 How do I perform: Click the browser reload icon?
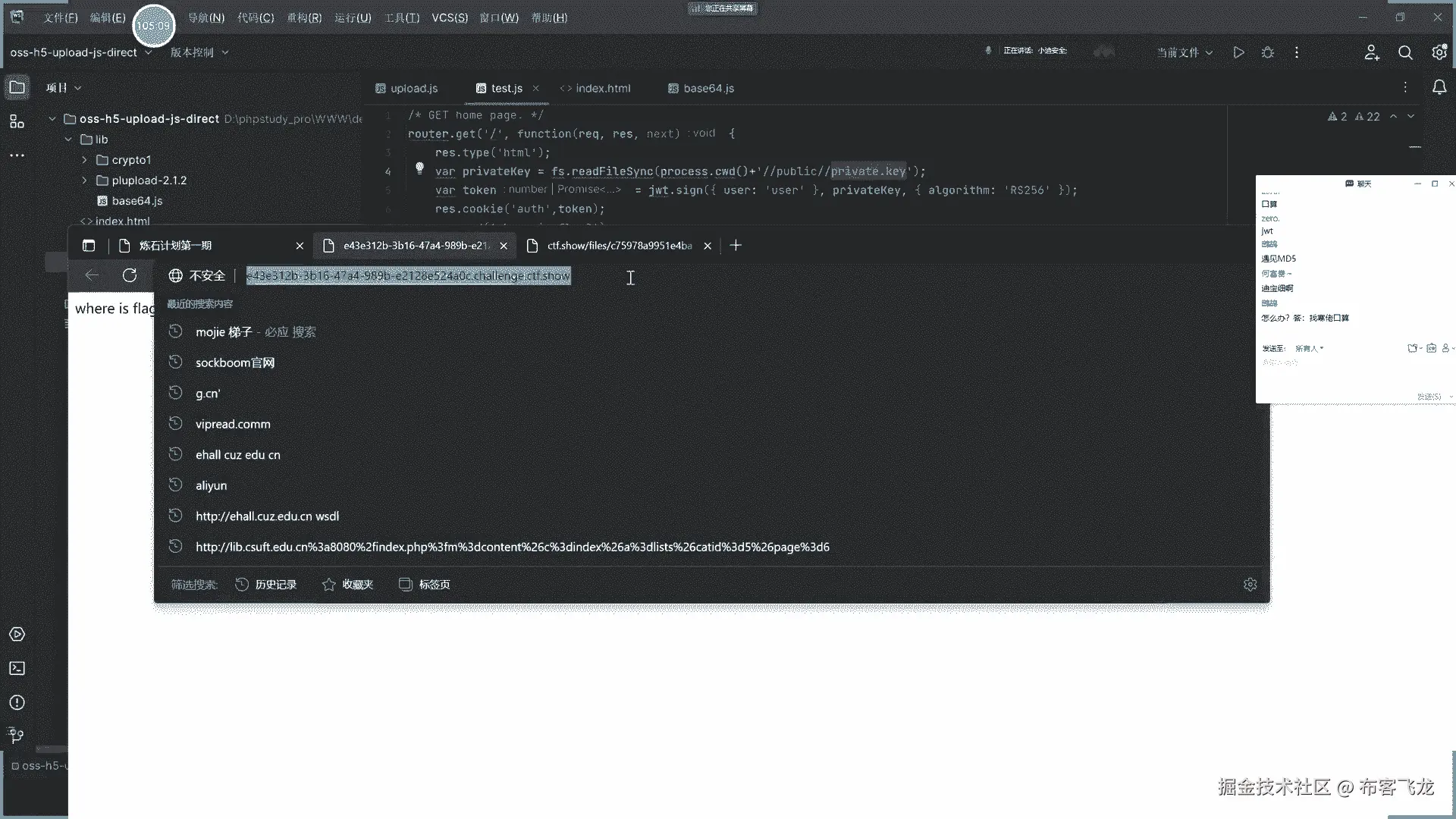click(x=130, y=275)
